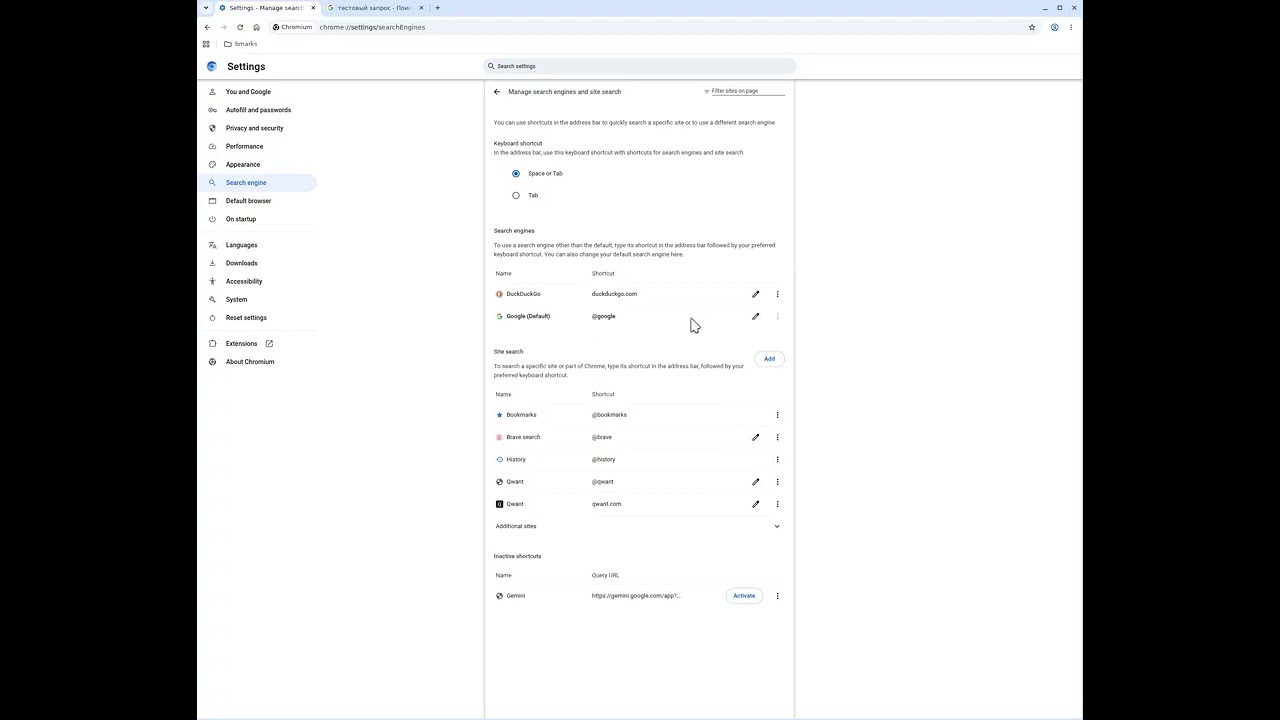1280x720 pixels.
Task: Open more actions for History site search
Action: tap(777, 460)
